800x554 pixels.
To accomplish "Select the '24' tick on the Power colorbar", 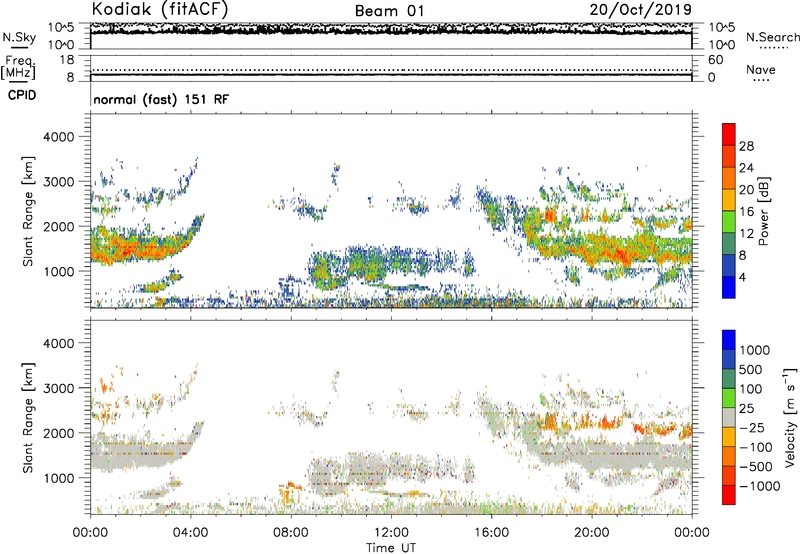I will click(x=746, y=168).
